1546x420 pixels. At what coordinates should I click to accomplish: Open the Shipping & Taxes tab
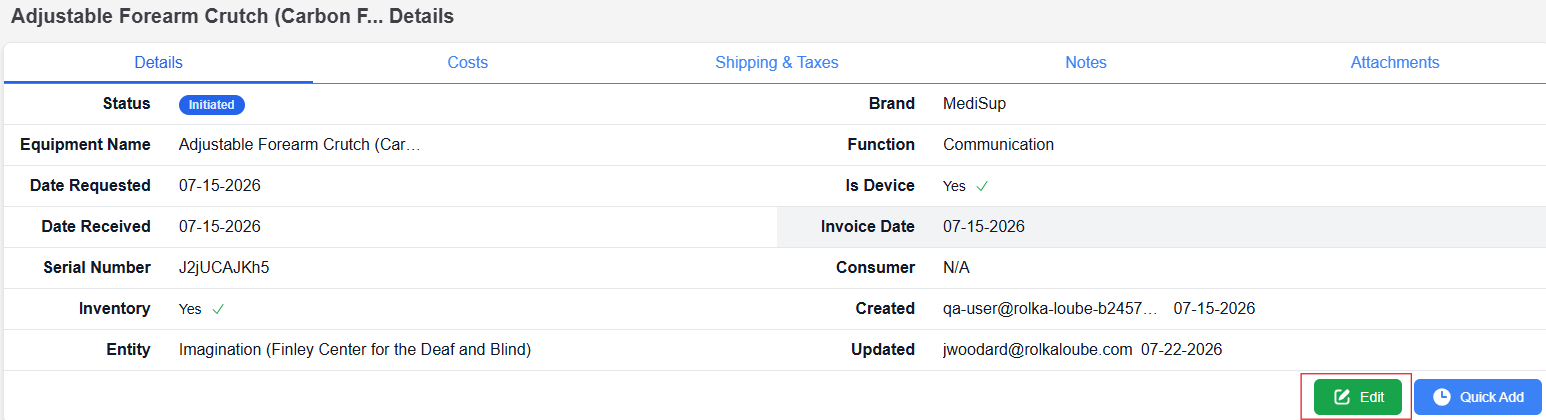tap(776, 62)
